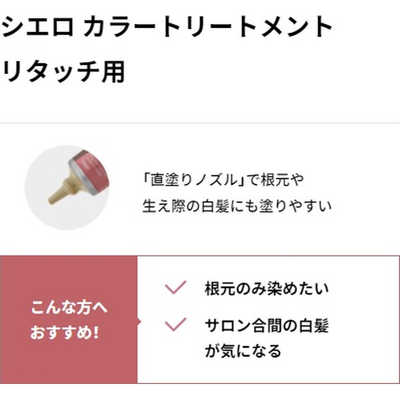The height and width of the screenshot is (400, 400).
Task: Click the small arrow pointer on pink panel
Action: click(x=139, y=322)
